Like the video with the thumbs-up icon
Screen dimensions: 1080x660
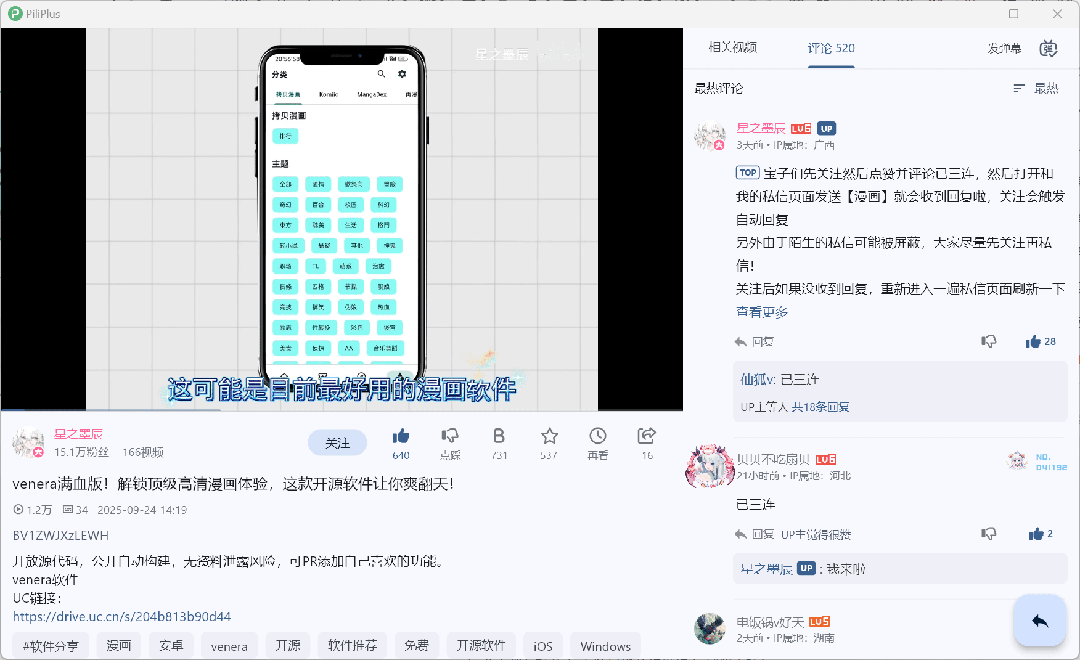coord(400,436)
